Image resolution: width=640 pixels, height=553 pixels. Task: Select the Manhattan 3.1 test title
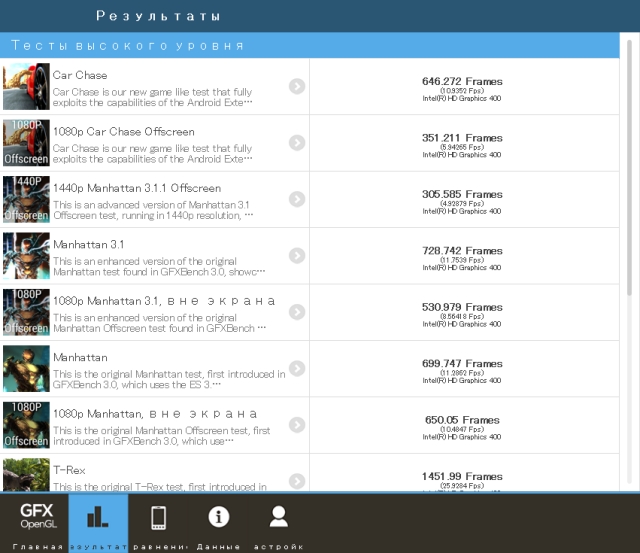tap(89, 244)
